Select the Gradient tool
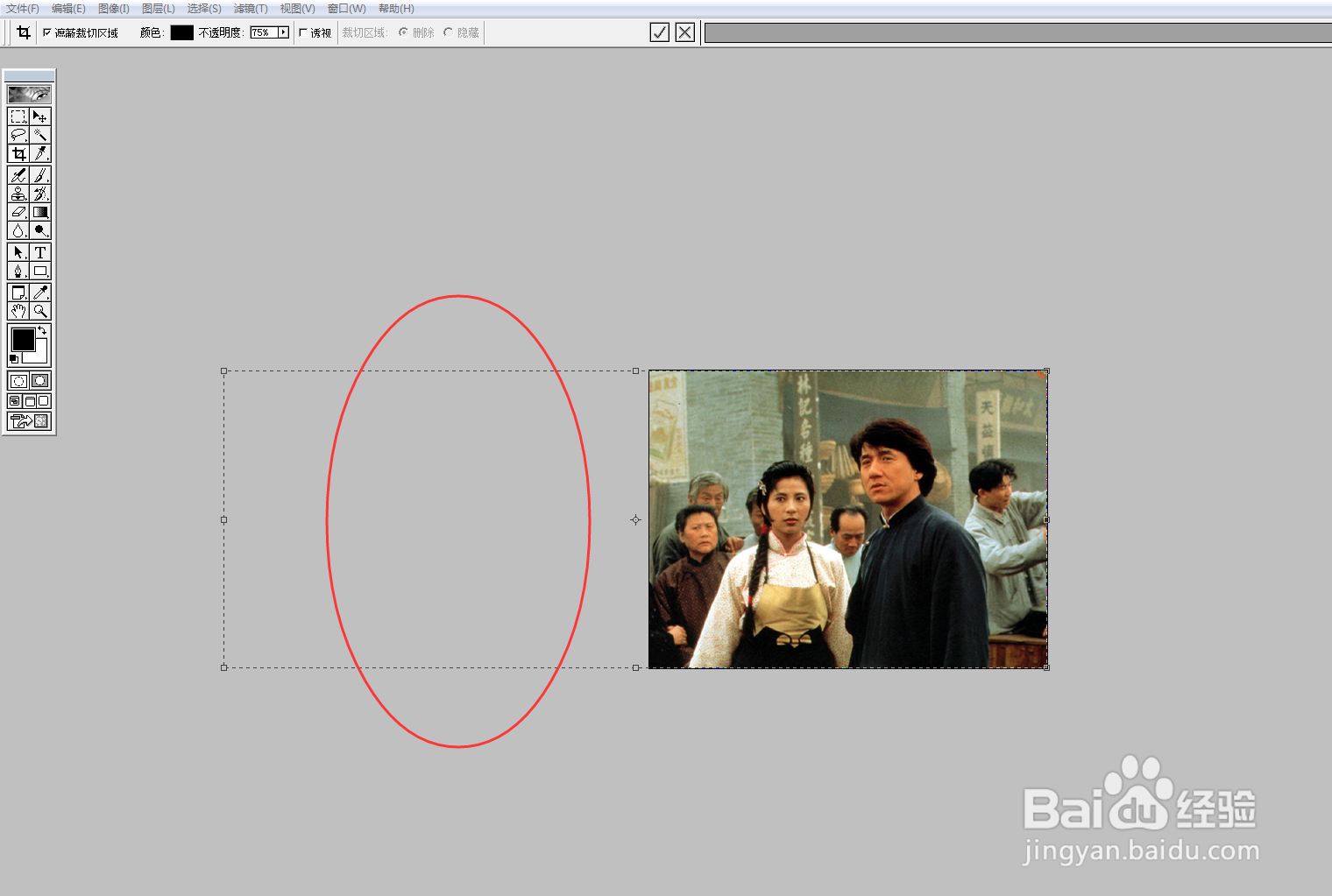 click(x=40, y=212)
